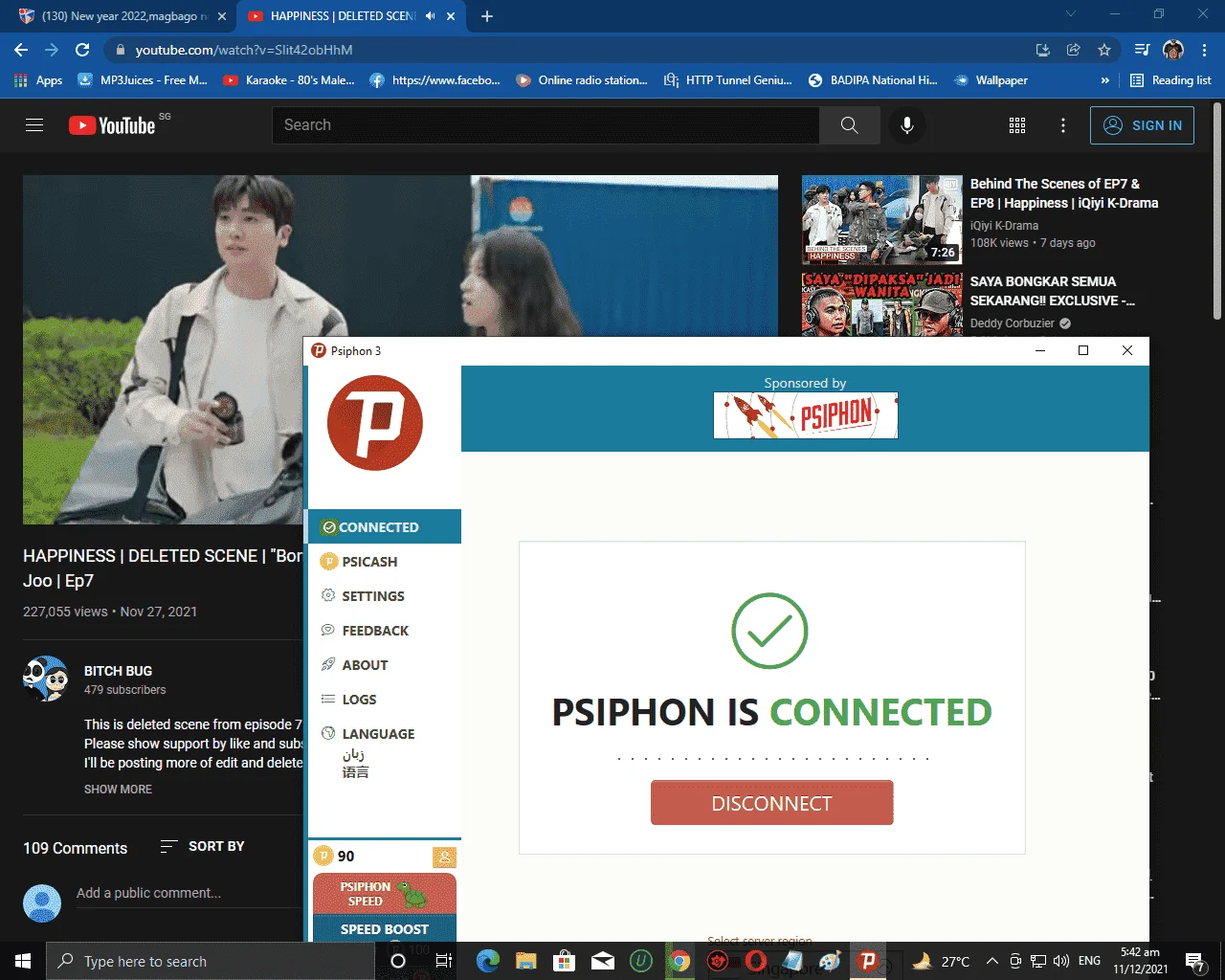Mute the HAPPINESS tab via speaker icon
Image resolution: width=1225 pixels, height=980 pixels.
click(430, 16)
